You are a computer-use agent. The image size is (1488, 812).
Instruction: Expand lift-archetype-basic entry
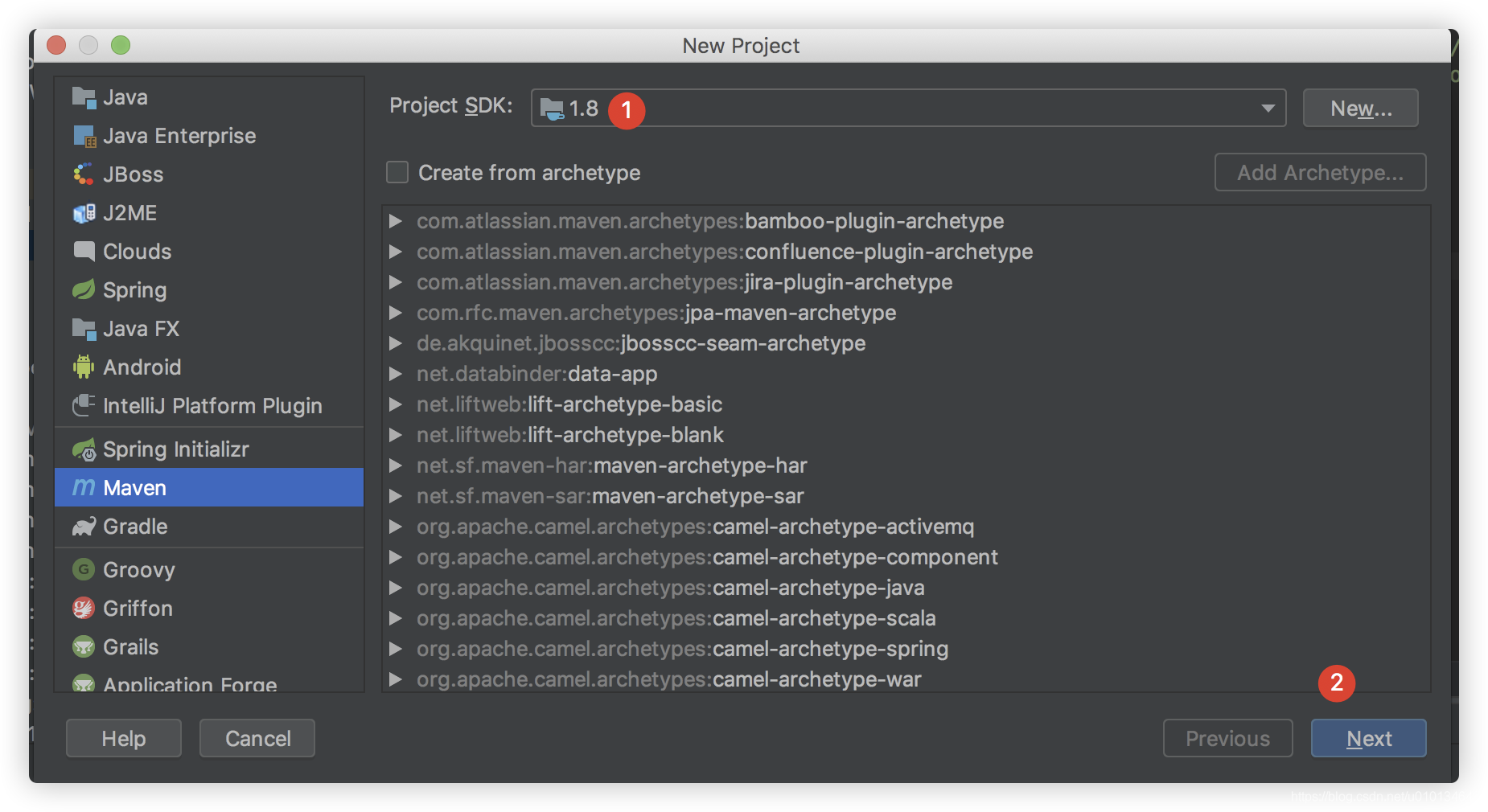click(x=396, y=404)
